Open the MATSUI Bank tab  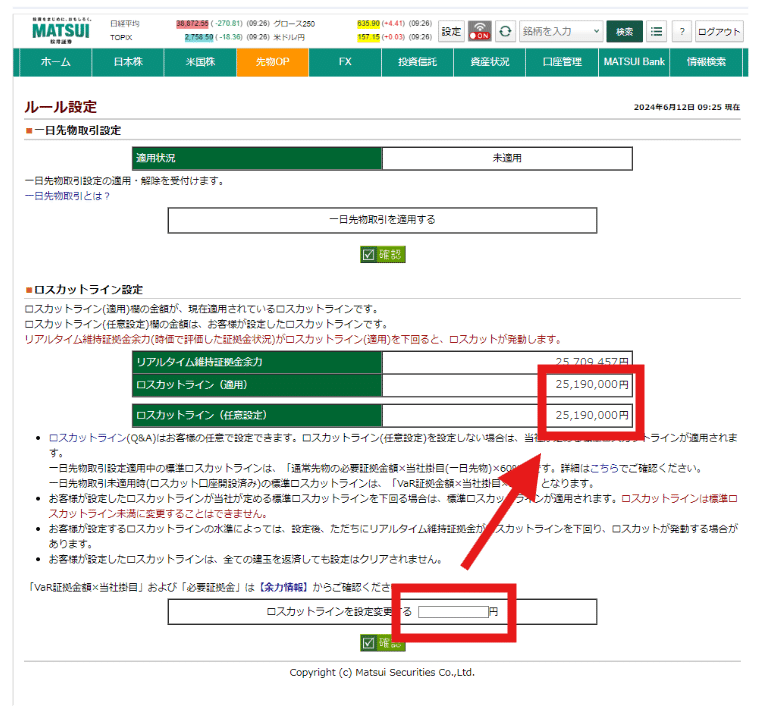633,62
